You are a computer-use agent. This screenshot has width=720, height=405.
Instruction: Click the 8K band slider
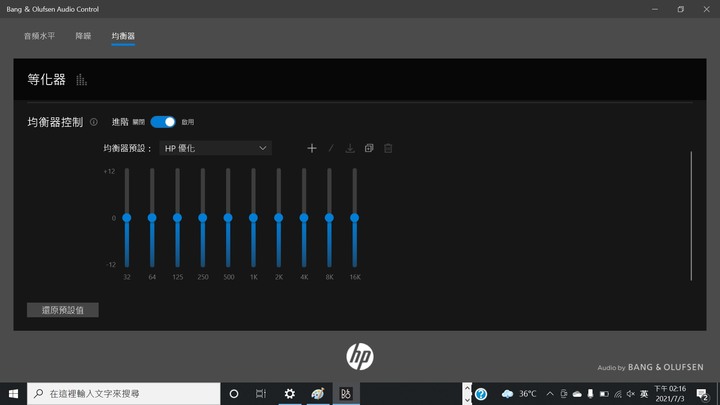(x=329, y=218)
